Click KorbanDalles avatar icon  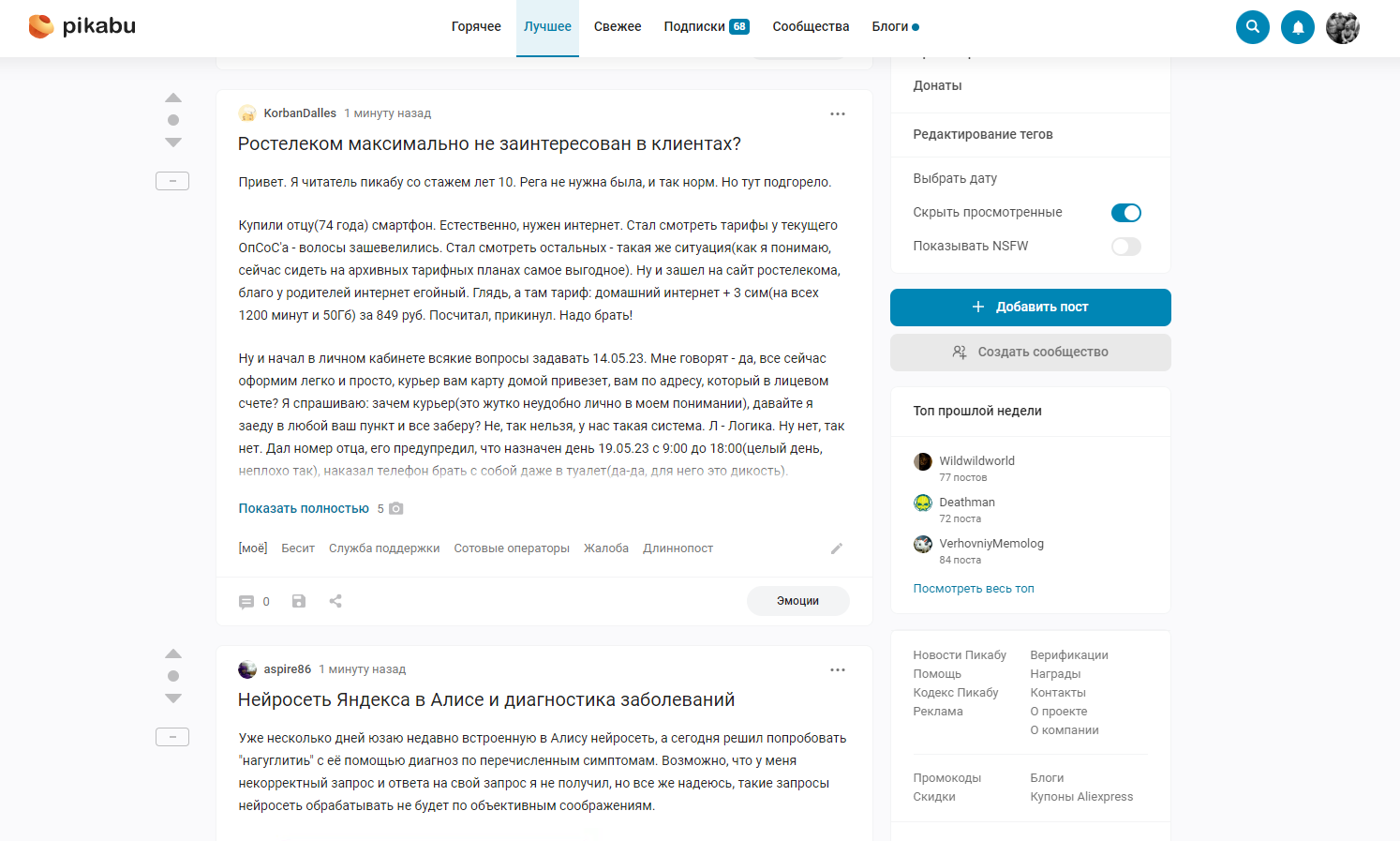(247, 113)
